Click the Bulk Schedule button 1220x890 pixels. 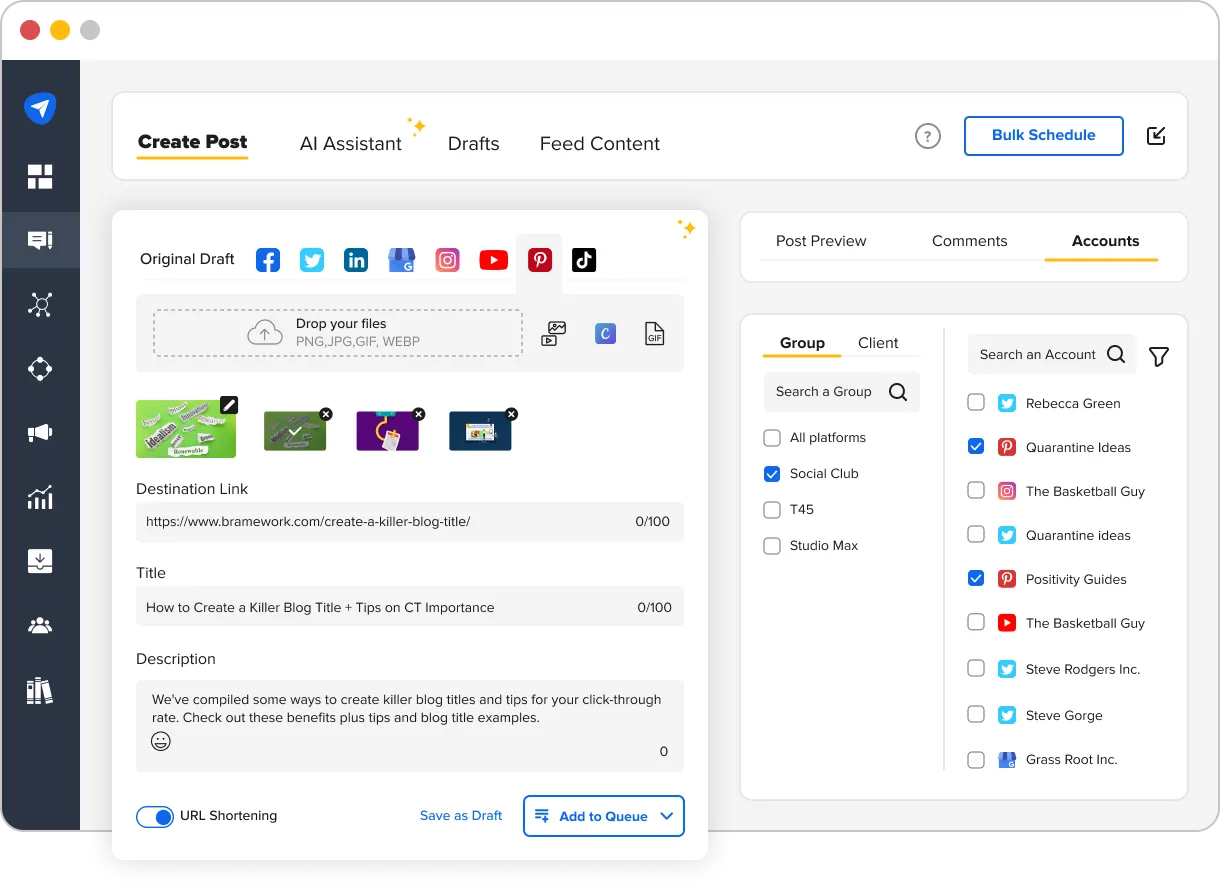tap(1043, 135)
